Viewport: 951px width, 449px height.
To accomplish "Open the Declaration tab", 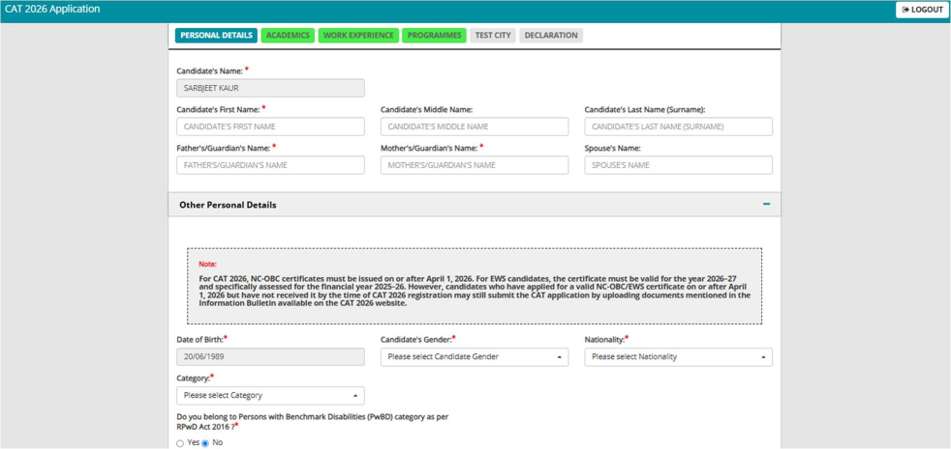I will click(x=551, y=35).
